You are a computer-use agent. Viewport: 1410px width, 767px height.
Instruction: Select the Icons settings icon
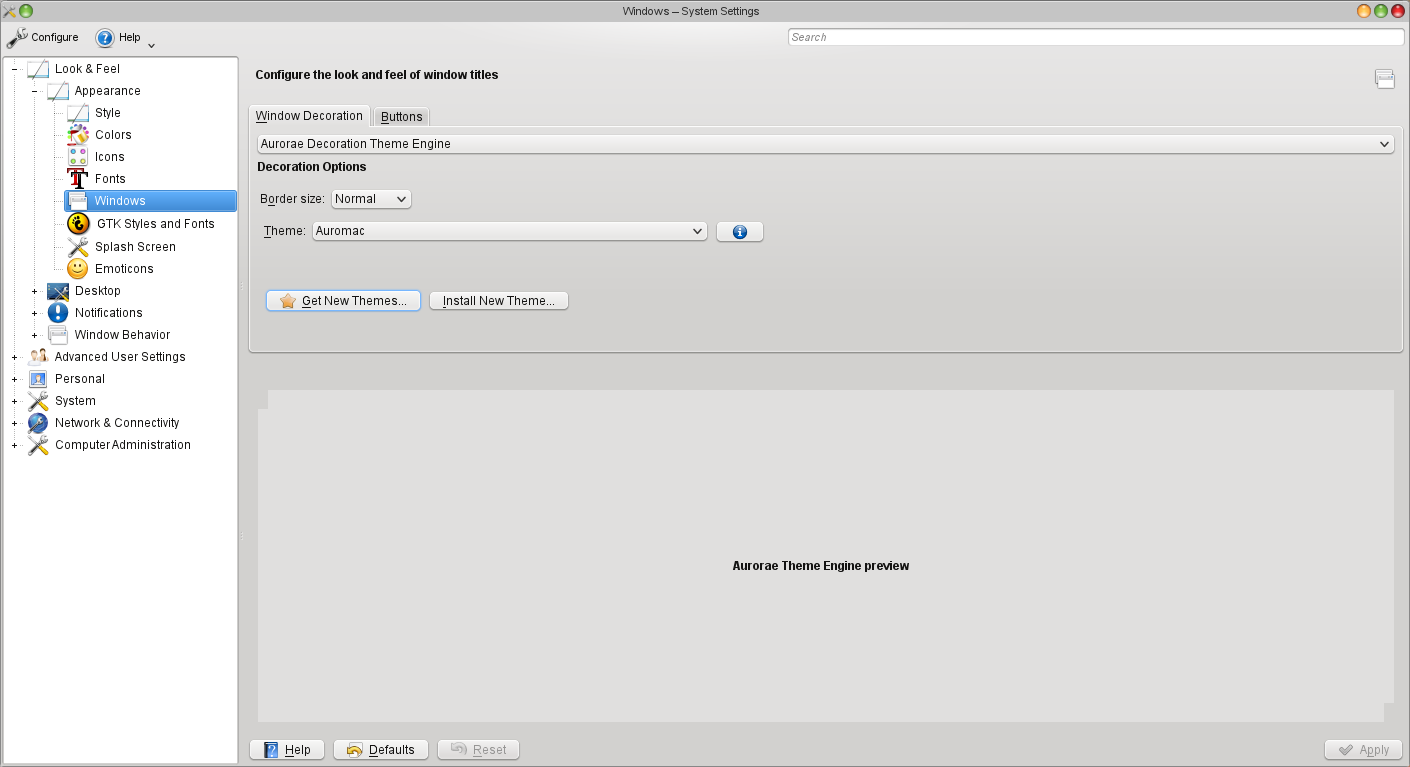(78, 157)
